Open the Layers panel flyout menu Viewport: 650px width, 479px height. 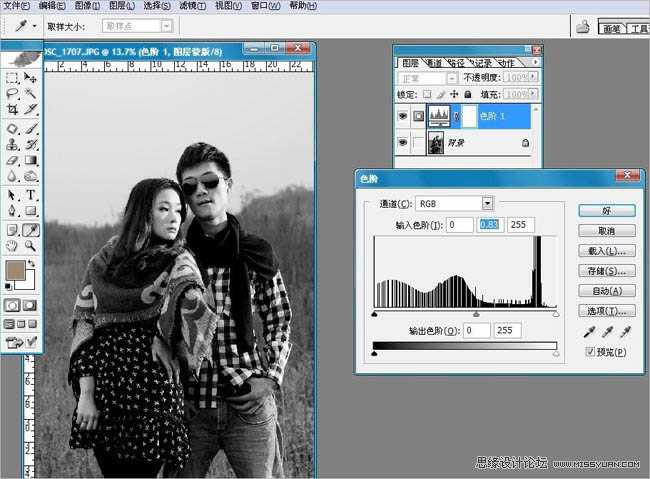coord(536,62)
